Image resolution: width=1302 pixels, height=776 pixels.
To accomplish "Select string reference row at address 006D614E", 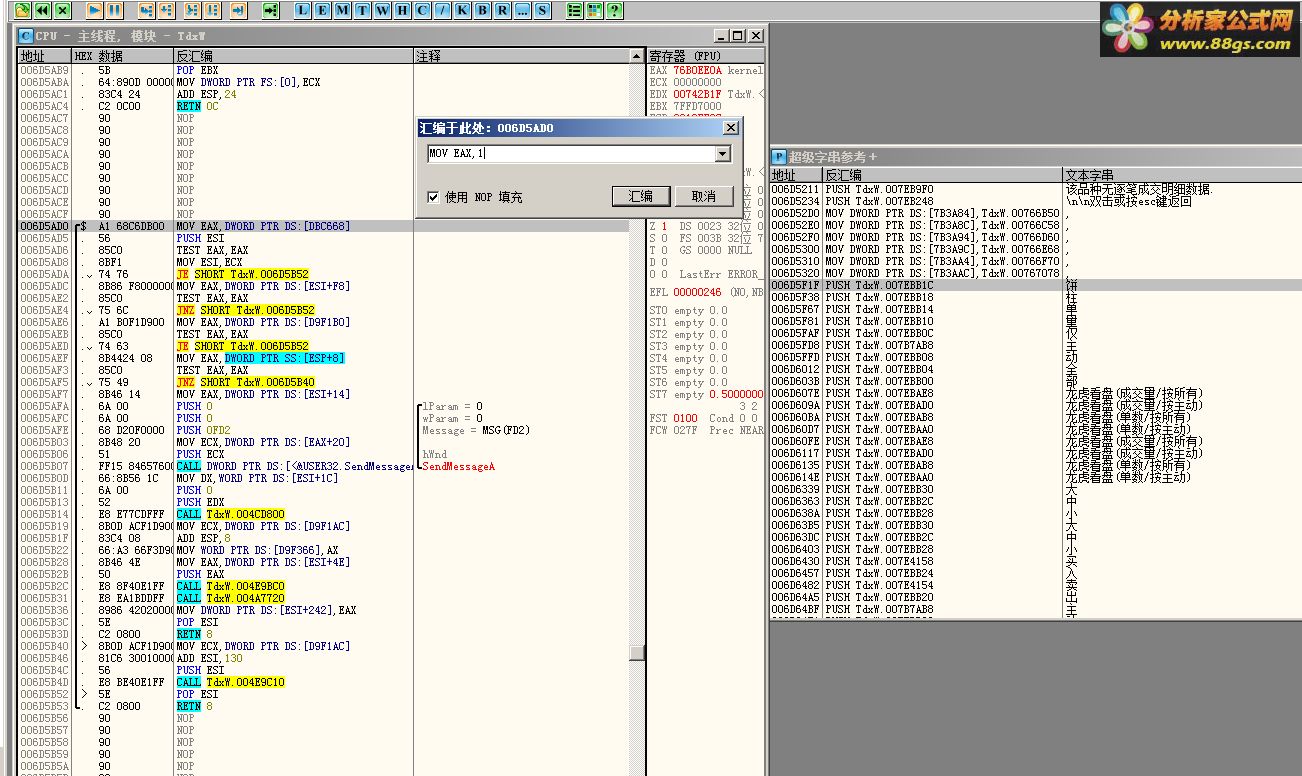I will pyautogui.click(x=1035, y=477).
